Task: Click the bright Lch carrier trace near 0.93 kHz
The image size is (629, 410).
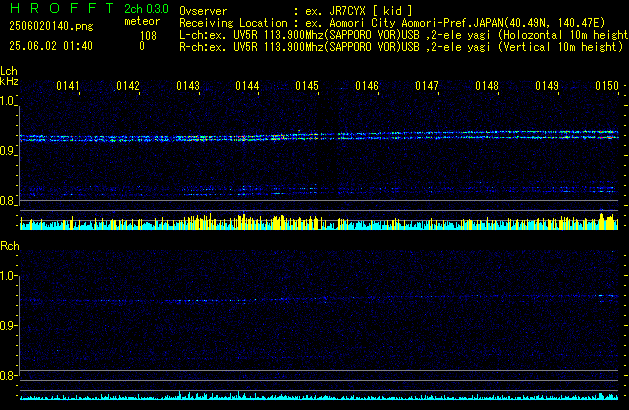Action: coord(319,136)
